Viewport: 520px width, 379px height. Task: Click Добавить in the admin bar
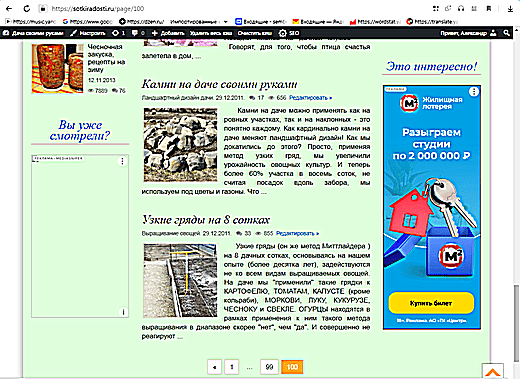(x=168, y=33)
